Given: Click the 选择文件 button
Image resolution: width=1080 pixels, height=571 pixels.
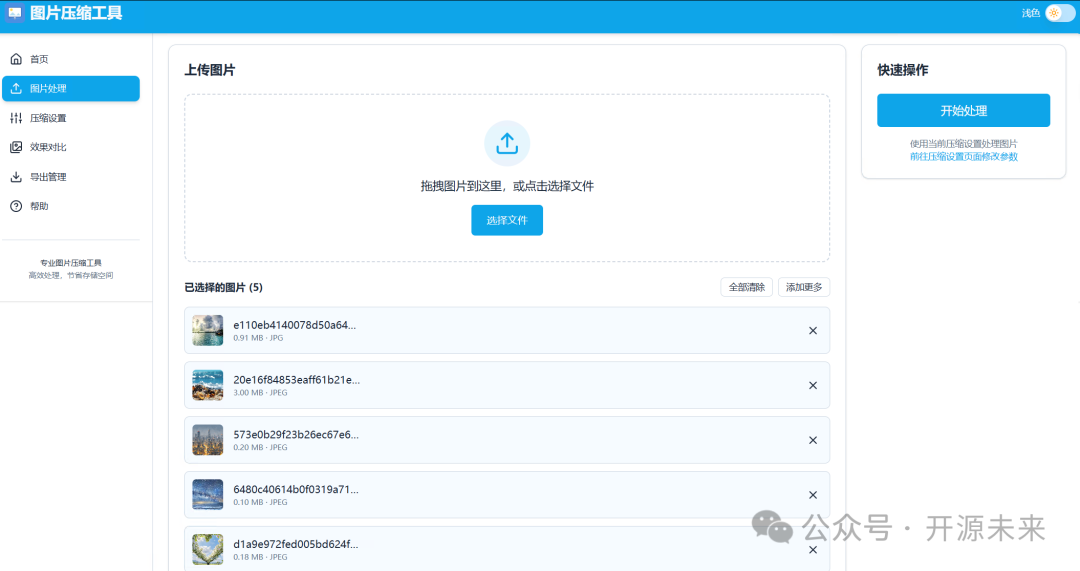Looking at the screenshot, I should pos(507,220).
